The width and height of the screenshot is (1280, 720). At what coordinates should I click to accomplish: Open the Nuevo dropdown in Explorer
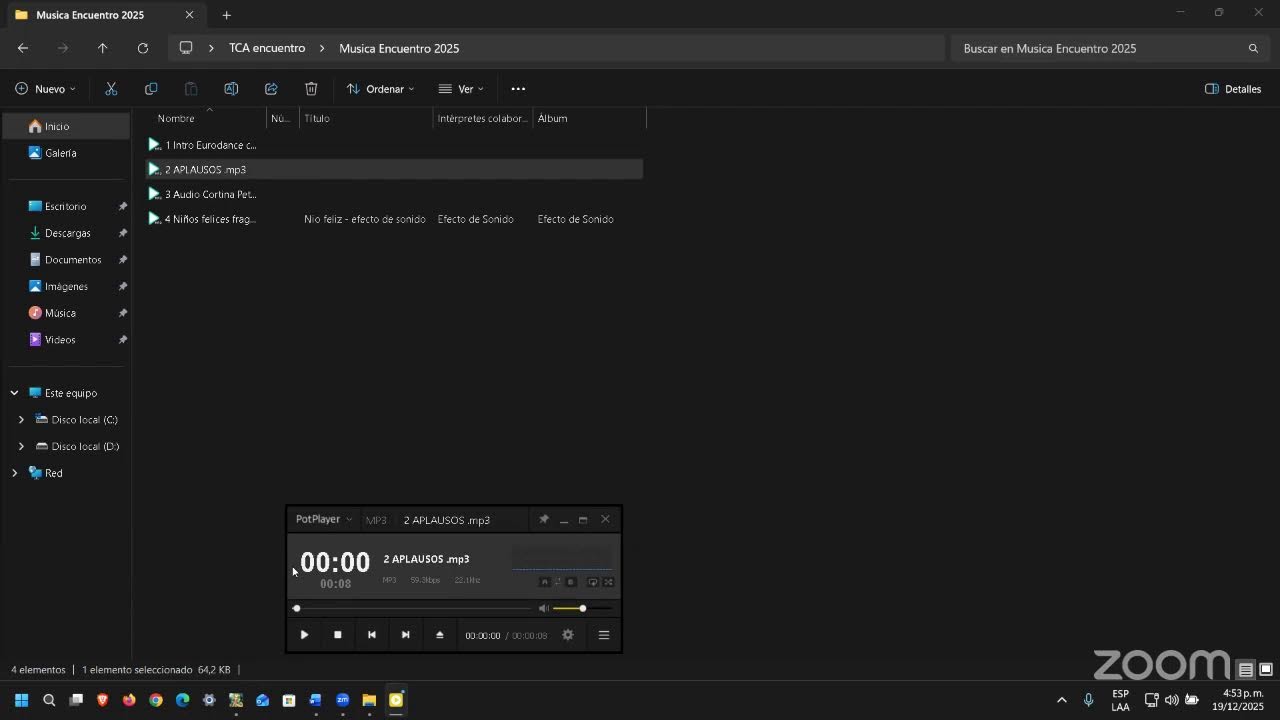(46, 89)
